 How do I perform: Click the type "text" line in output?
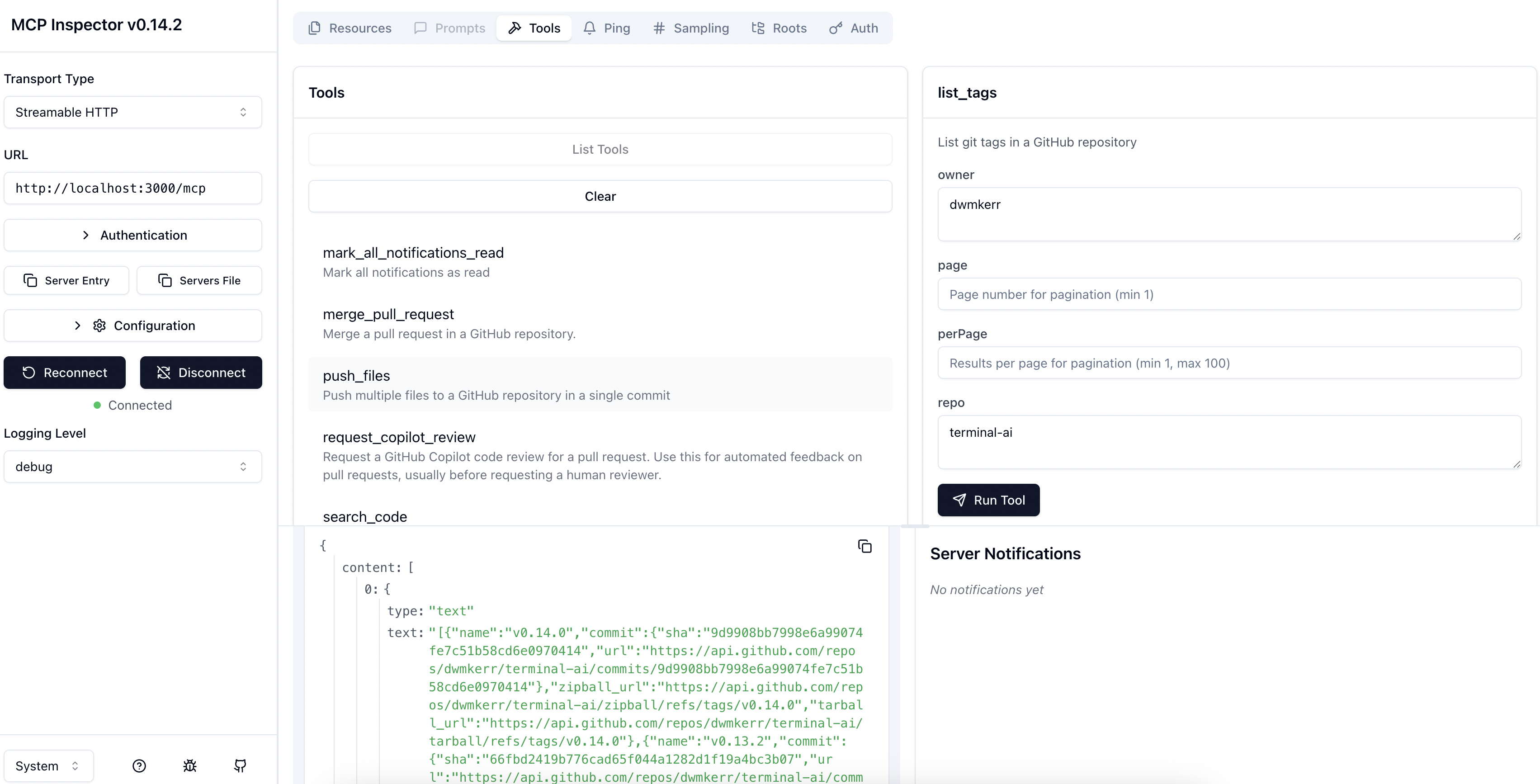pos(430,610)
